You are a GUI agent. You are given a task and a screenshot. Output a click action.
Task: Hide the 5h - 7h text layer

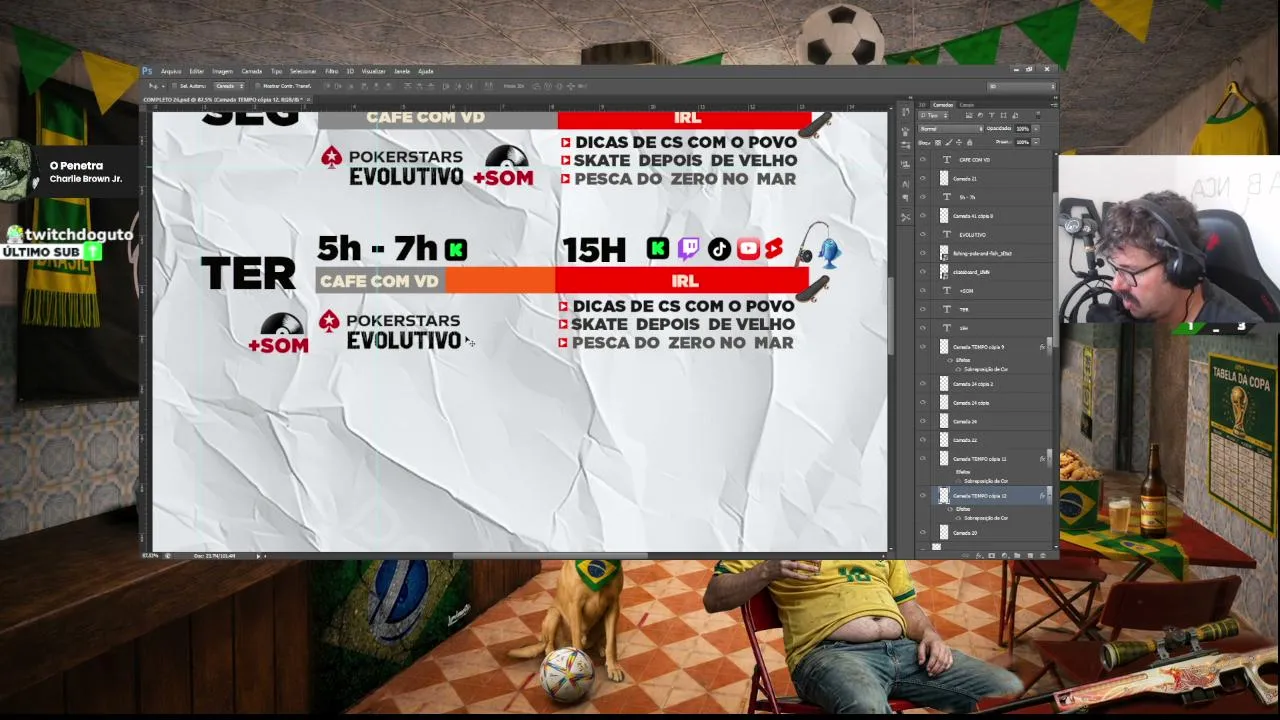[x=923, y=197]
